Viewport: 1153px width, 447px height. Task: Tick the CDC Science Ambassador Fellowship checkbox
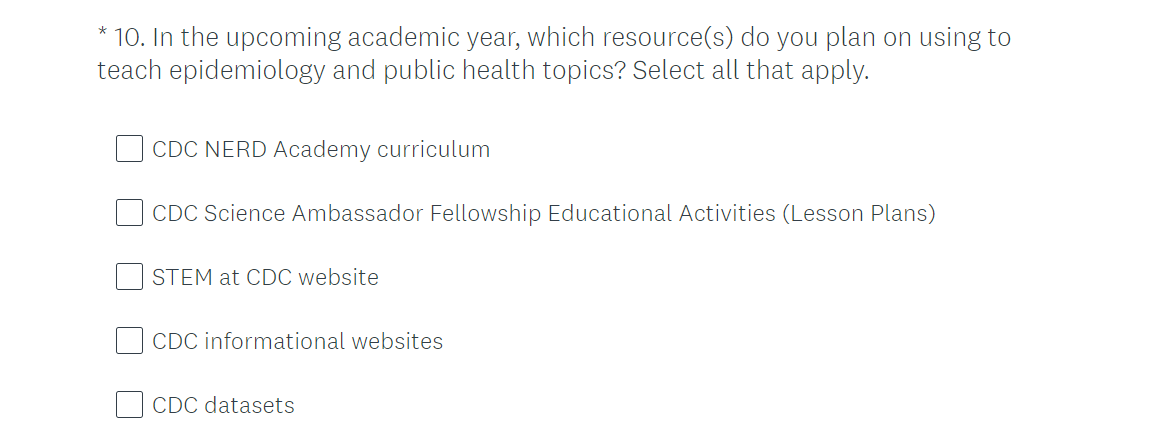point(129,213)
